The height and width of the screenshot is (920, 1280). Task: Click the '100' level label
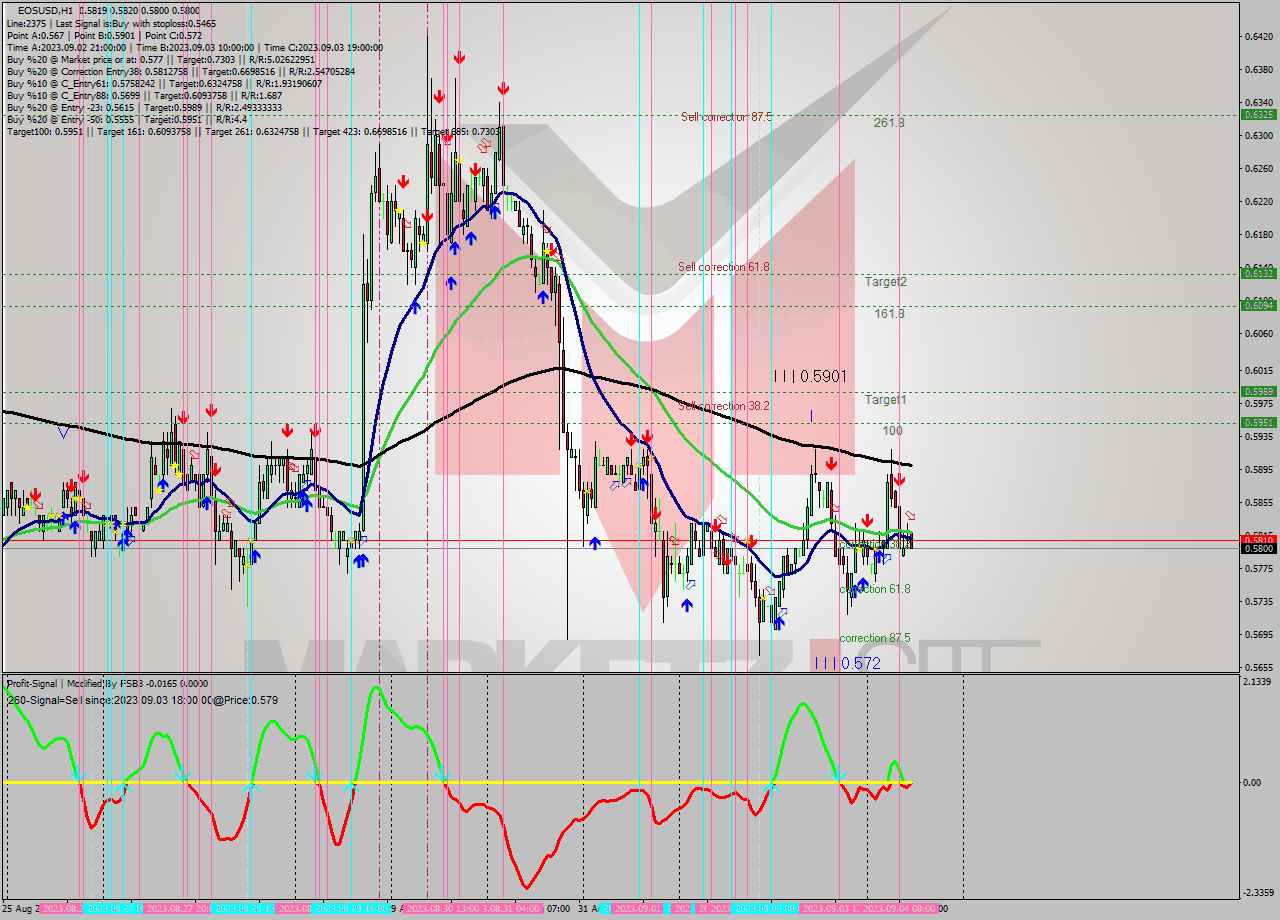[x=893, y=430]
